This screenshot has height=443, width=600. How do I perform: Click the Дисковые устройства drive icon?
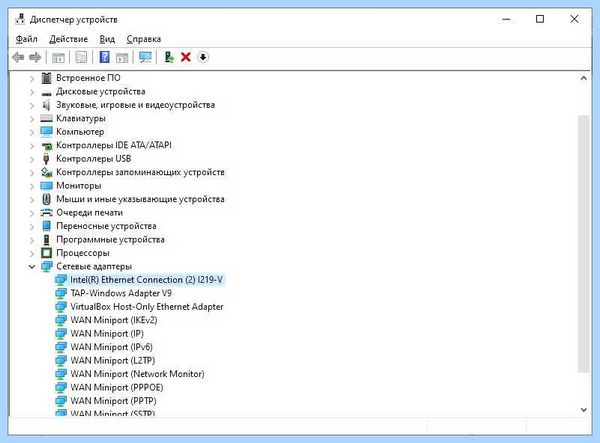[46, 93]
